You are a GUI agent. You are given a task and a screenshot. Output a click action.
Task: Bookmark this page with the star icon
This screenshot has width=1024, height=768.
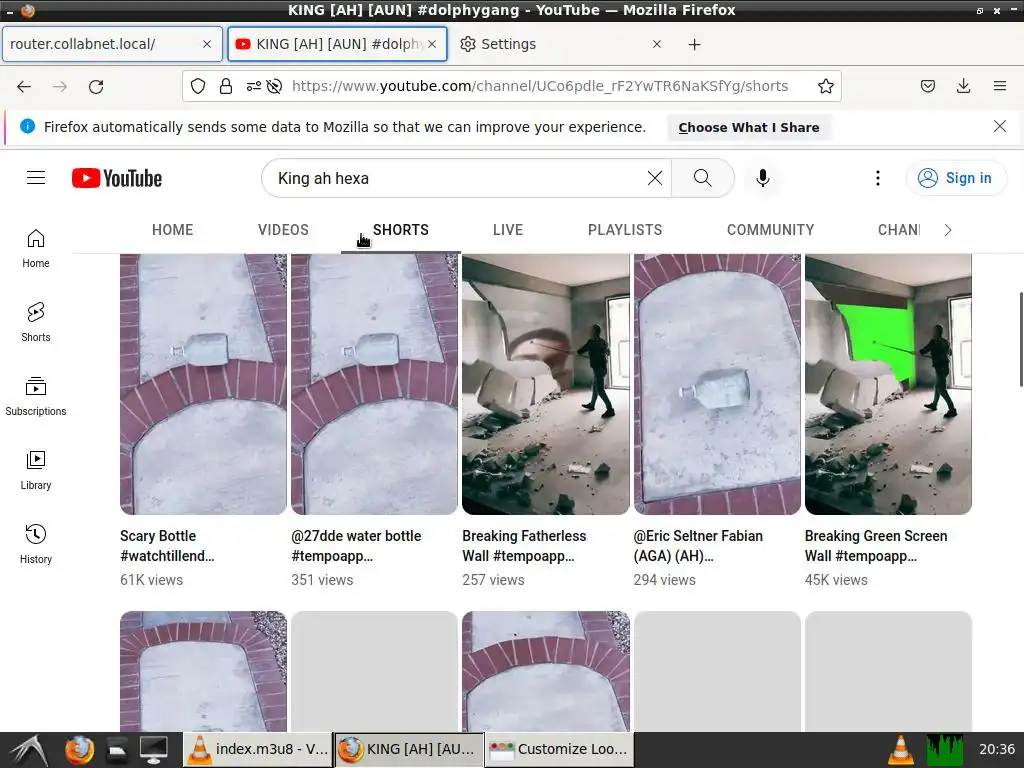pyautogui.click(x=825, y=86)
